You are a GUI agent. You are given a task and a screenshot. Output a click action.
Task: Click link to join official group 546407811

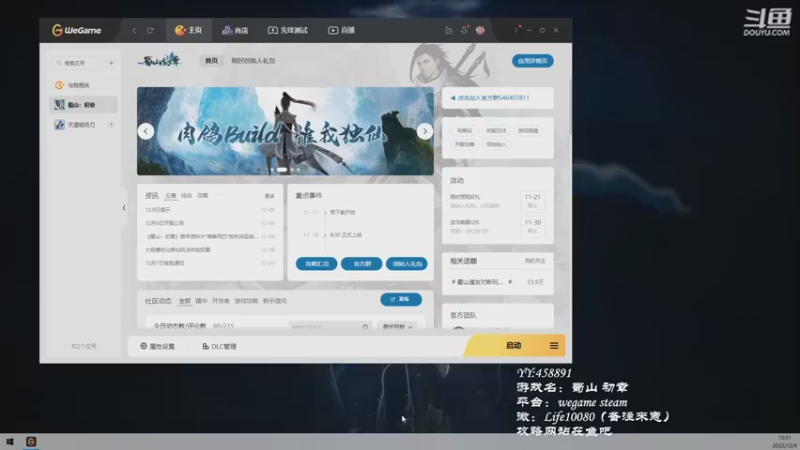pyautogui.click(x=493, y=98)
